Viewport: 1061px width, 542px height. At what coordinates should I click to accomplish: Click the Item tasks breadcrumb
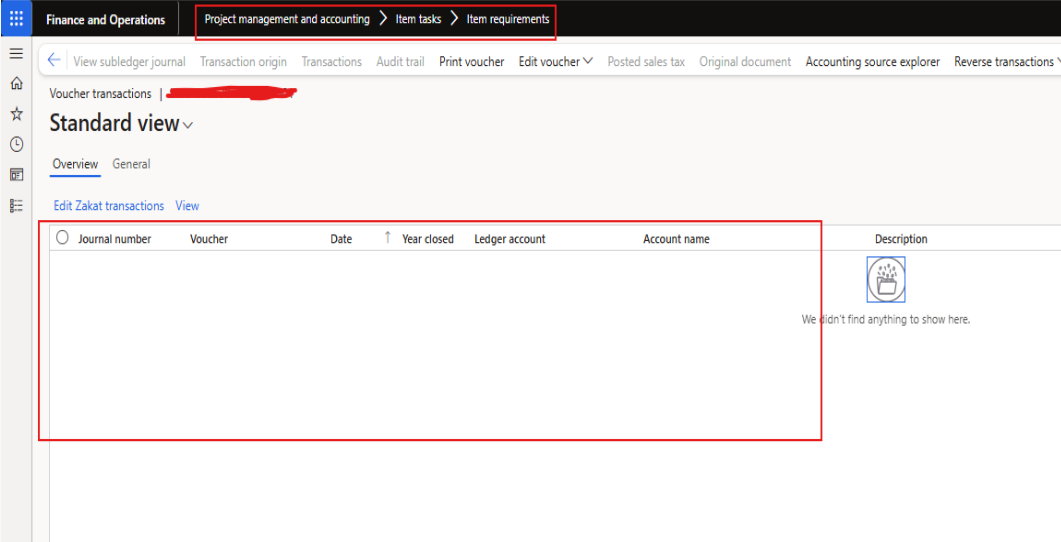tap(418, 19)
